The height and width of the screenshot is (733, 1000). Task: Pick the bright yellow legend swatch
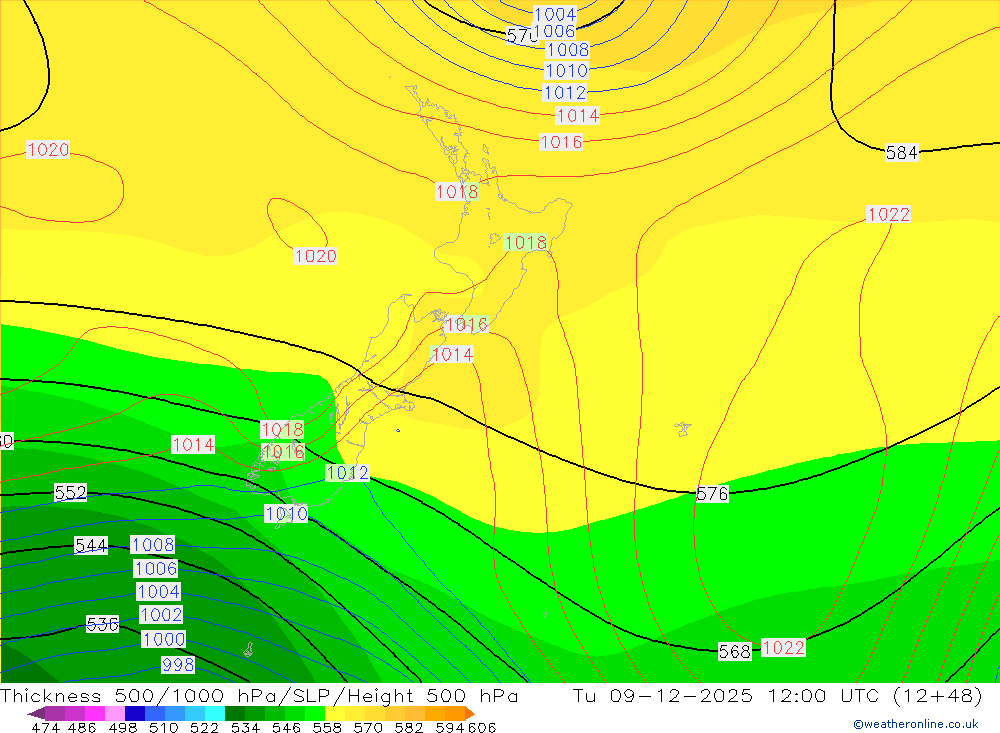[335, 713]
